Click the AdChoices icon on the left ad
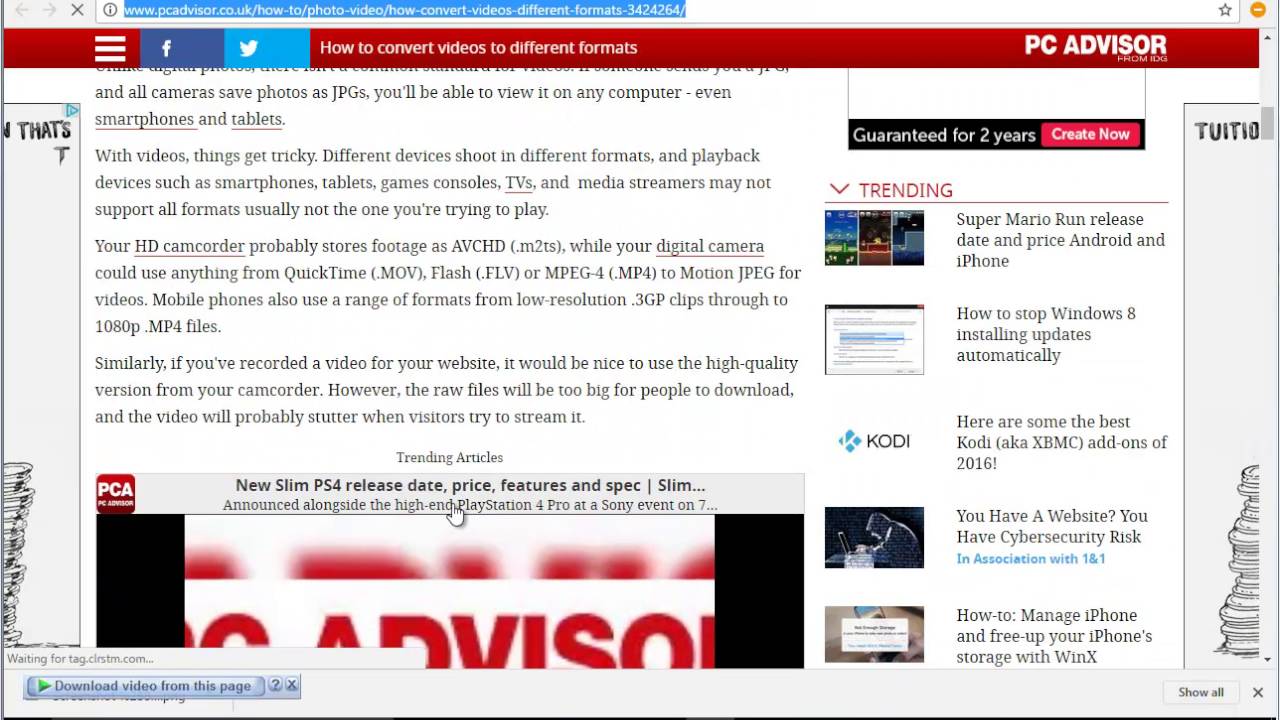 click(x=72, y=110)
